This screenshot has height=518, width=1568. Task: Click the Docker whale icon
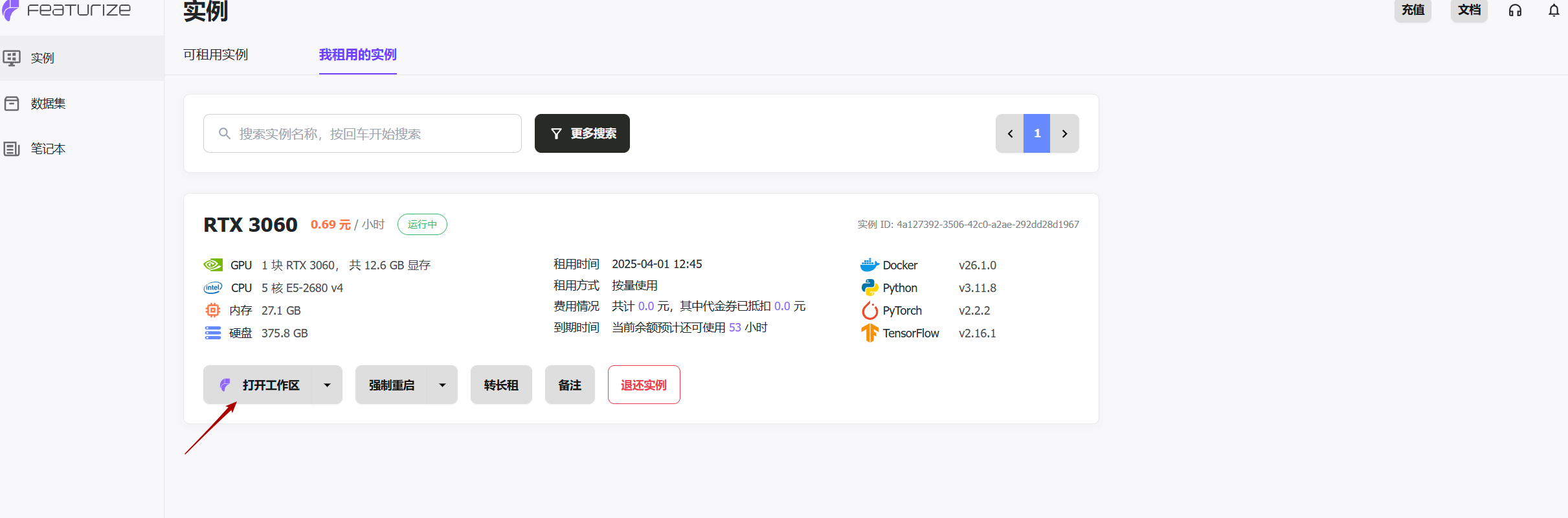[869, 265]
